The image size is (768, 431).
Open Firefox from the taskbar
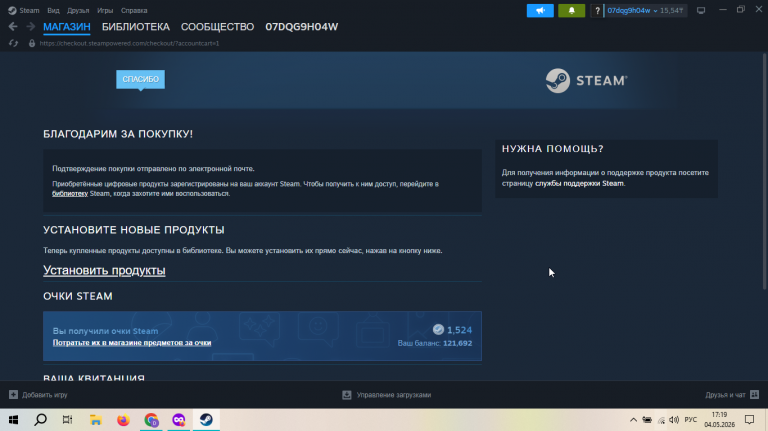123,420
